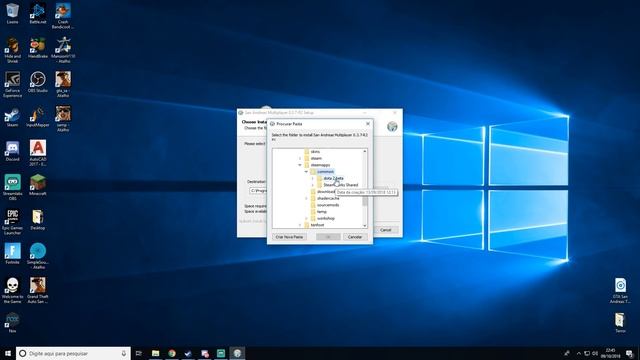Click folder tree scroll-up arrow
The width and height of the screenshot is (640, 360).
tap(364, 151)
